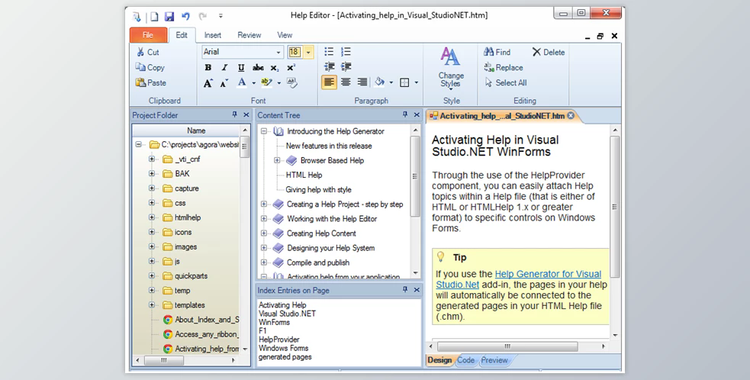Viewport: 750px width, 380px height.
Task: Switch to Preview tab
Action: click(494, 360)
